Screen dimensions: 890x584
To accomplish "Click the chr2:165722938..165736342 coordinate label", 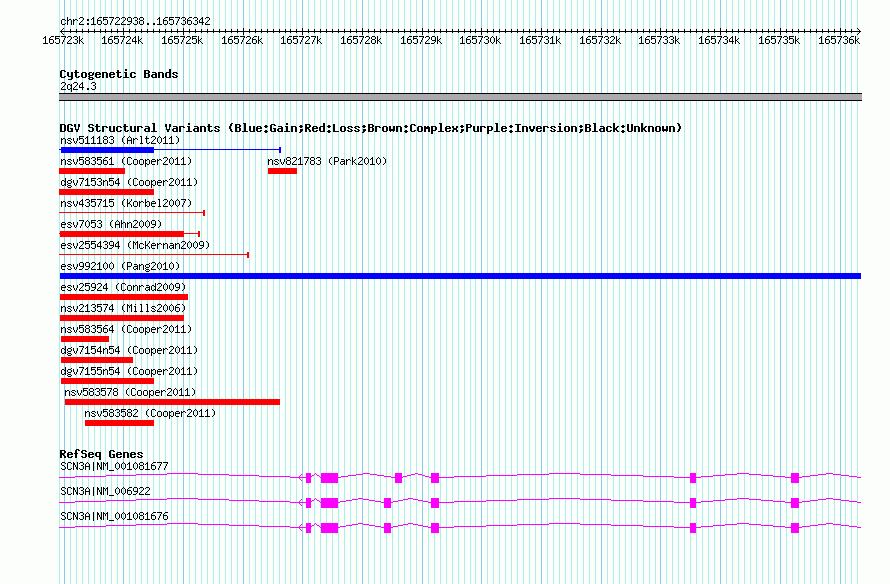I will click(x=135, y=21).
